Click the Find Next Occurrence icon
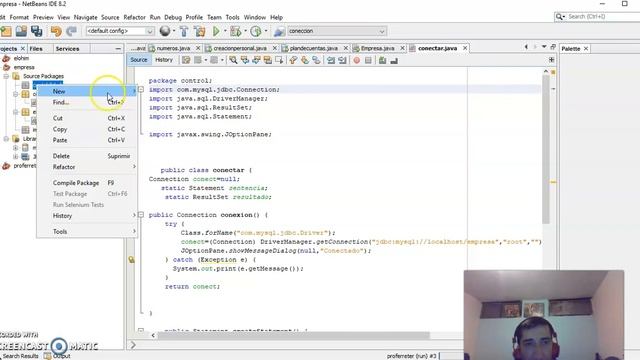This screenshot has height=360, width=640. pos(256,60)
